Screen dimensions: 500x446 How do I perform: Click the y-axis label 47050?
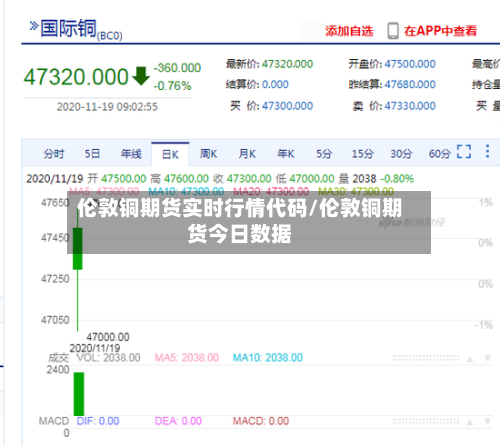pyautogui.click(x=55, y=320)
